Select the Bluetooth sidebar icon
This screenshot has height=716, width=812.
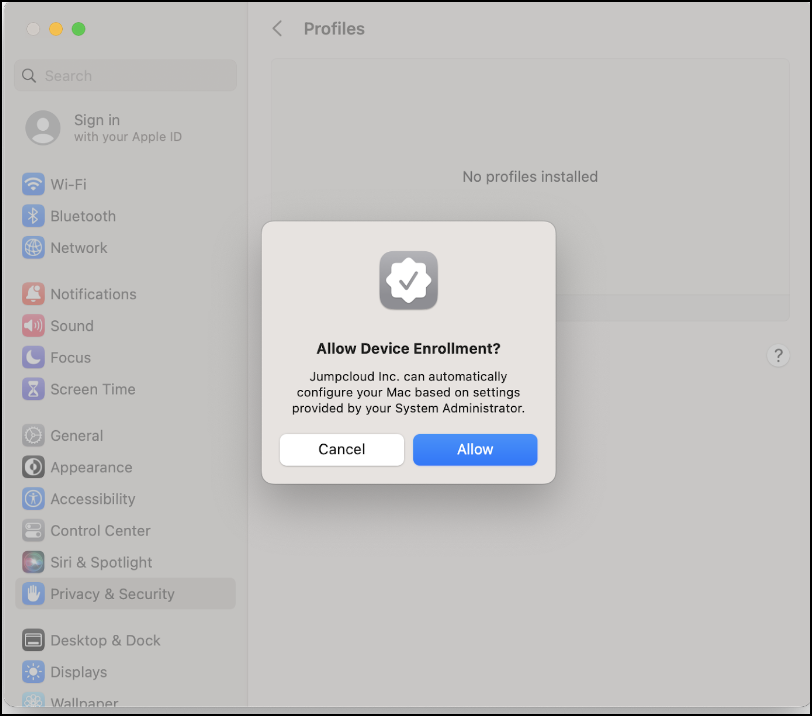34,216
